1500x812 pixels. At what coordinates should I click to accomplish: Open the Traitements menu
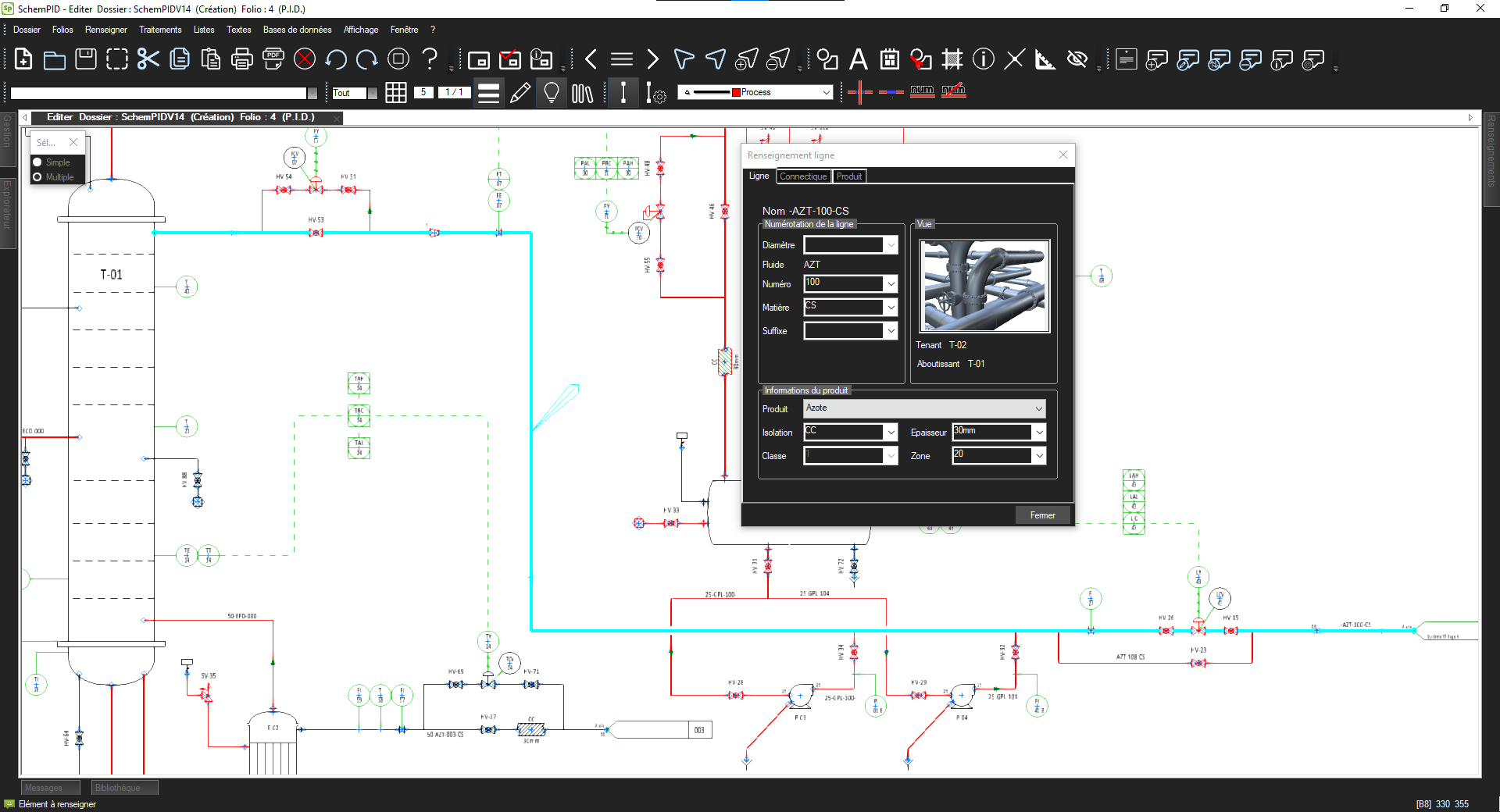160,30
